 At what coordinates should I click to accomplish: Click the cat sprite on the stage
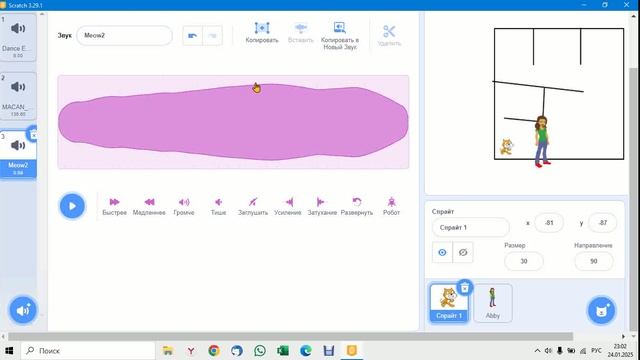pyautogui.click(x=507, y=147)
